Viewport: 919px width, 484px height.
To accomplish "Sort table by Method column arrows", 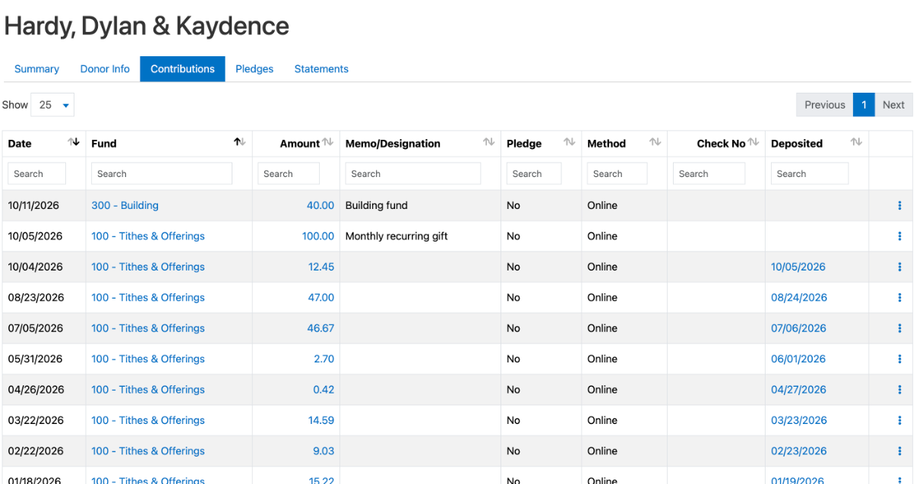I will coord(655,142).
